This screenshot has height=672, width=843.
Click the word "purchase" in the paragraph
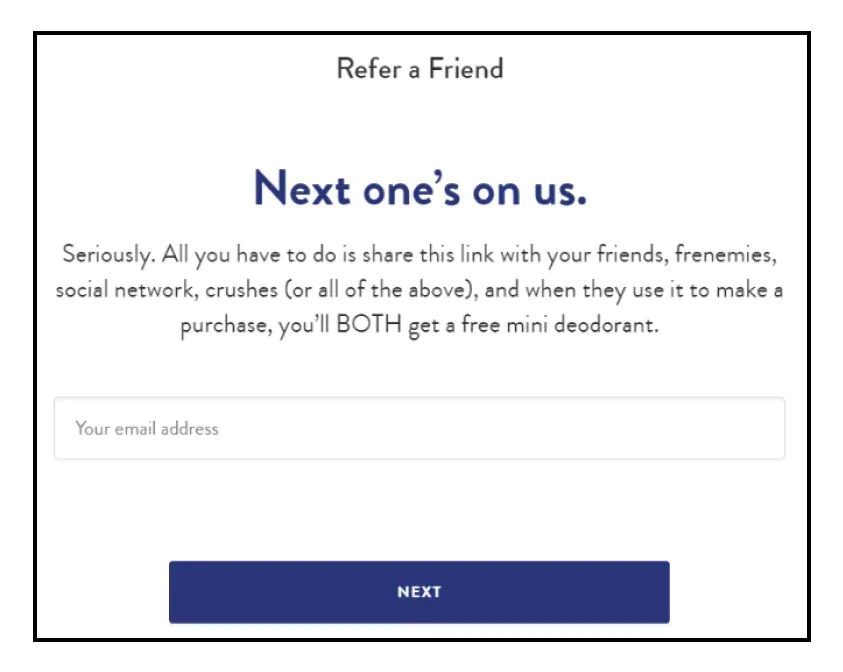(222, 327)
